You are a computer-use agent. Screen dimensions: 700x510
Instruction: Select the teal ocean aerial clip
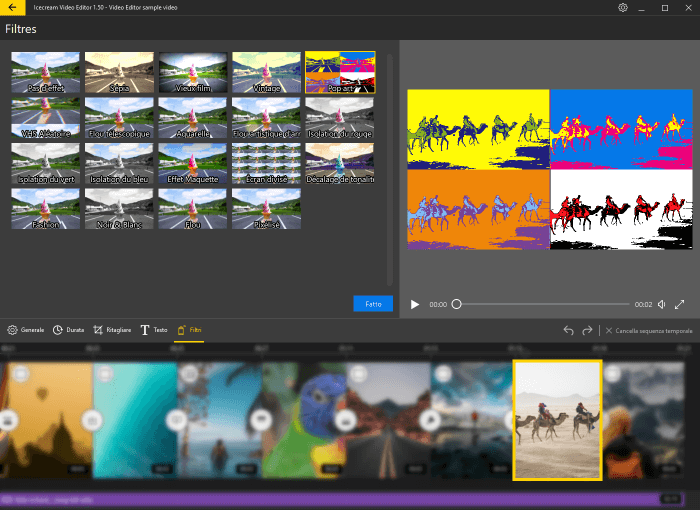135,420
